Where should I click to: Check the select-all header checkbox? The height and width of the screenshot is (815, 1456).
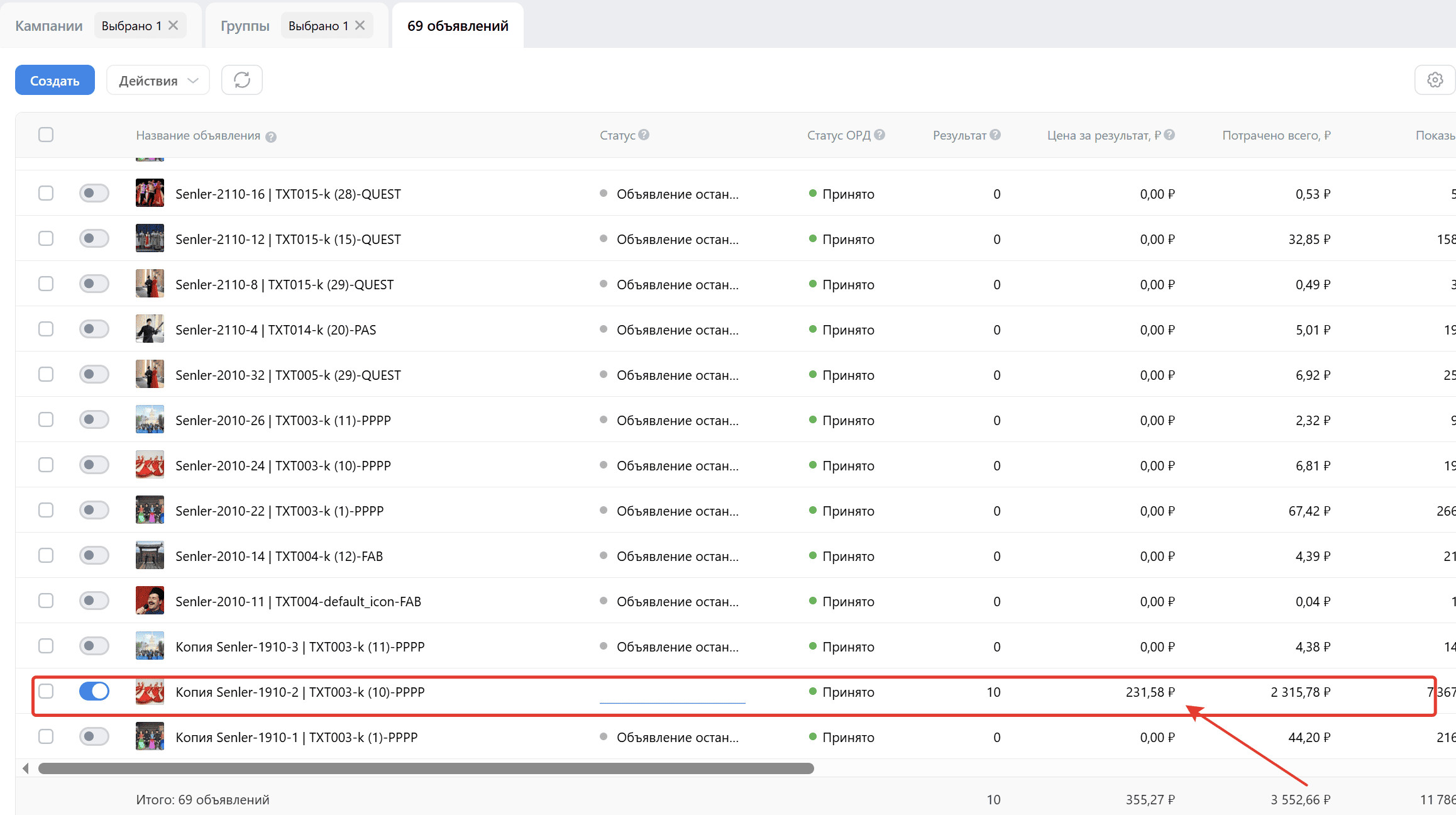tap(46, 135)
